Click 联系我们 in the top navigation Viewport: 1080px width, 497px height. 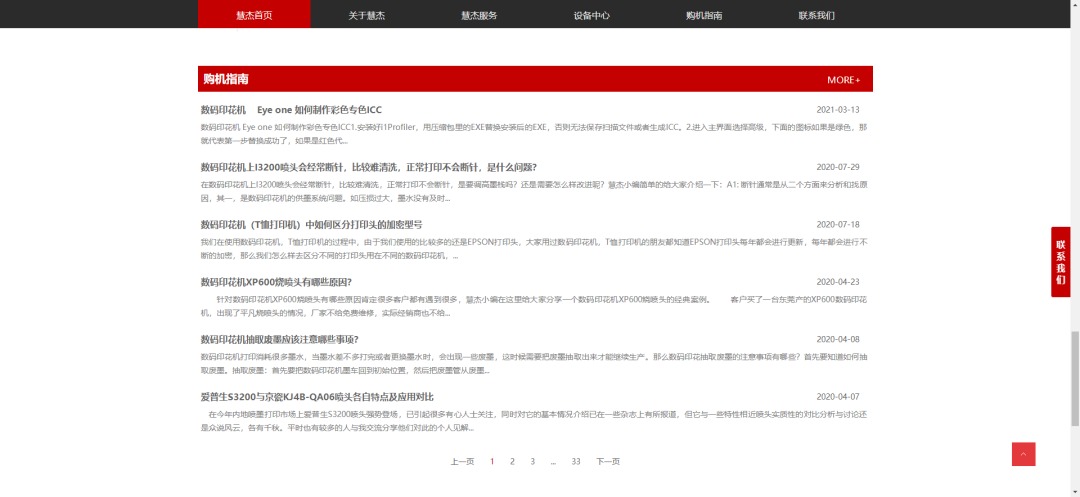tap(816, 15)
